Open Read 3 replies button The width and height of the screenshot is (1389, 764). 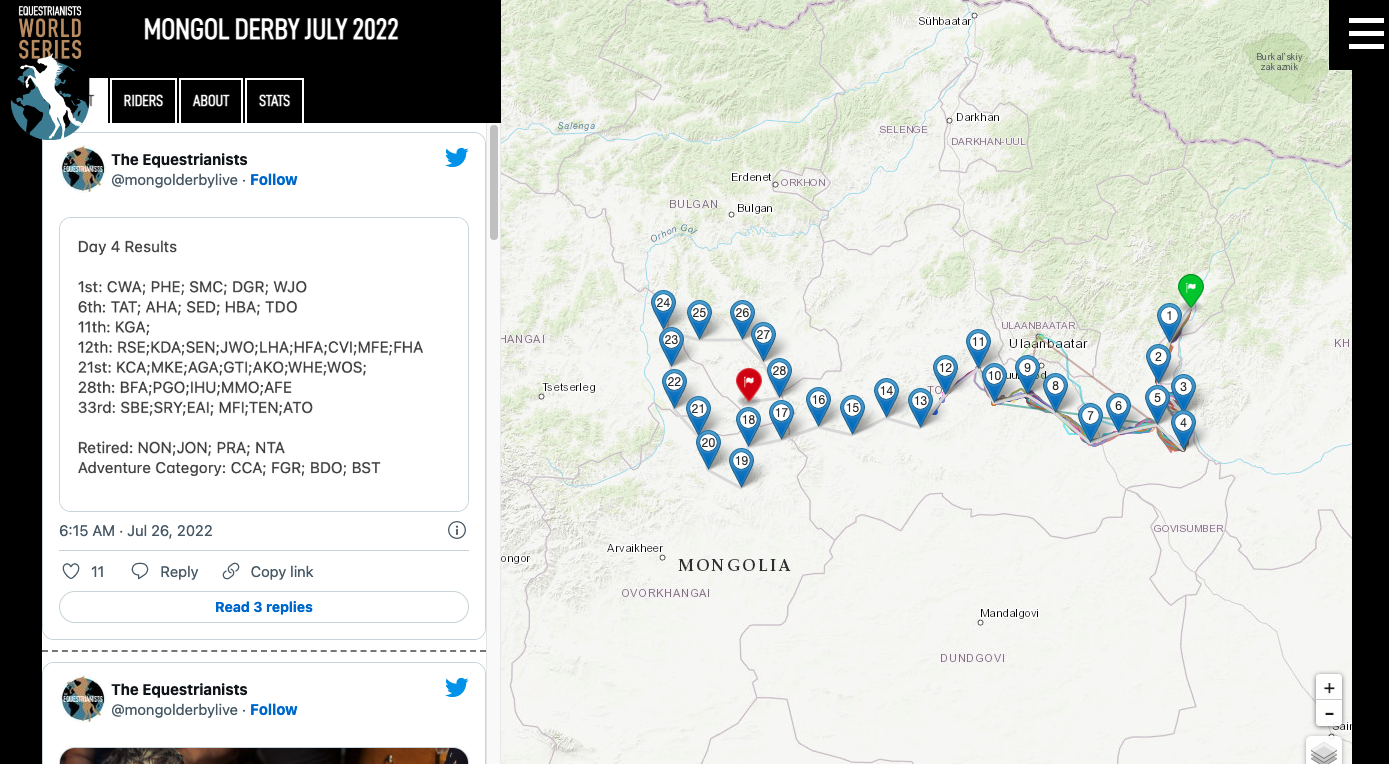264,607
